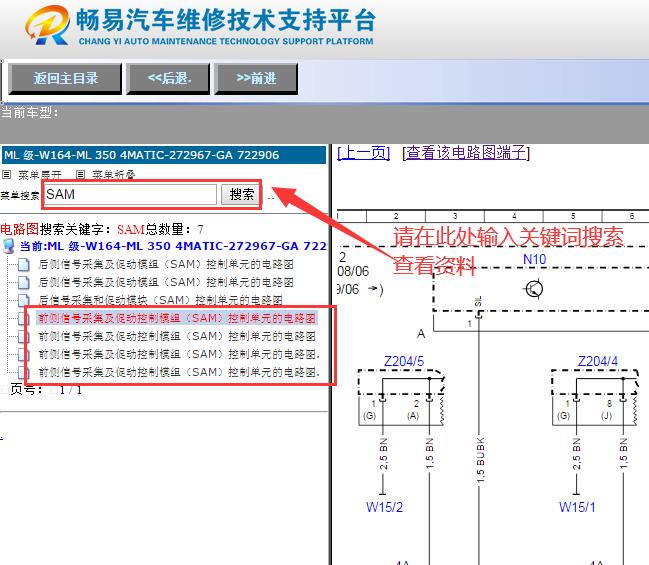Click document icon of 后信号采集和促动模块 row

(x=24, y=300)
